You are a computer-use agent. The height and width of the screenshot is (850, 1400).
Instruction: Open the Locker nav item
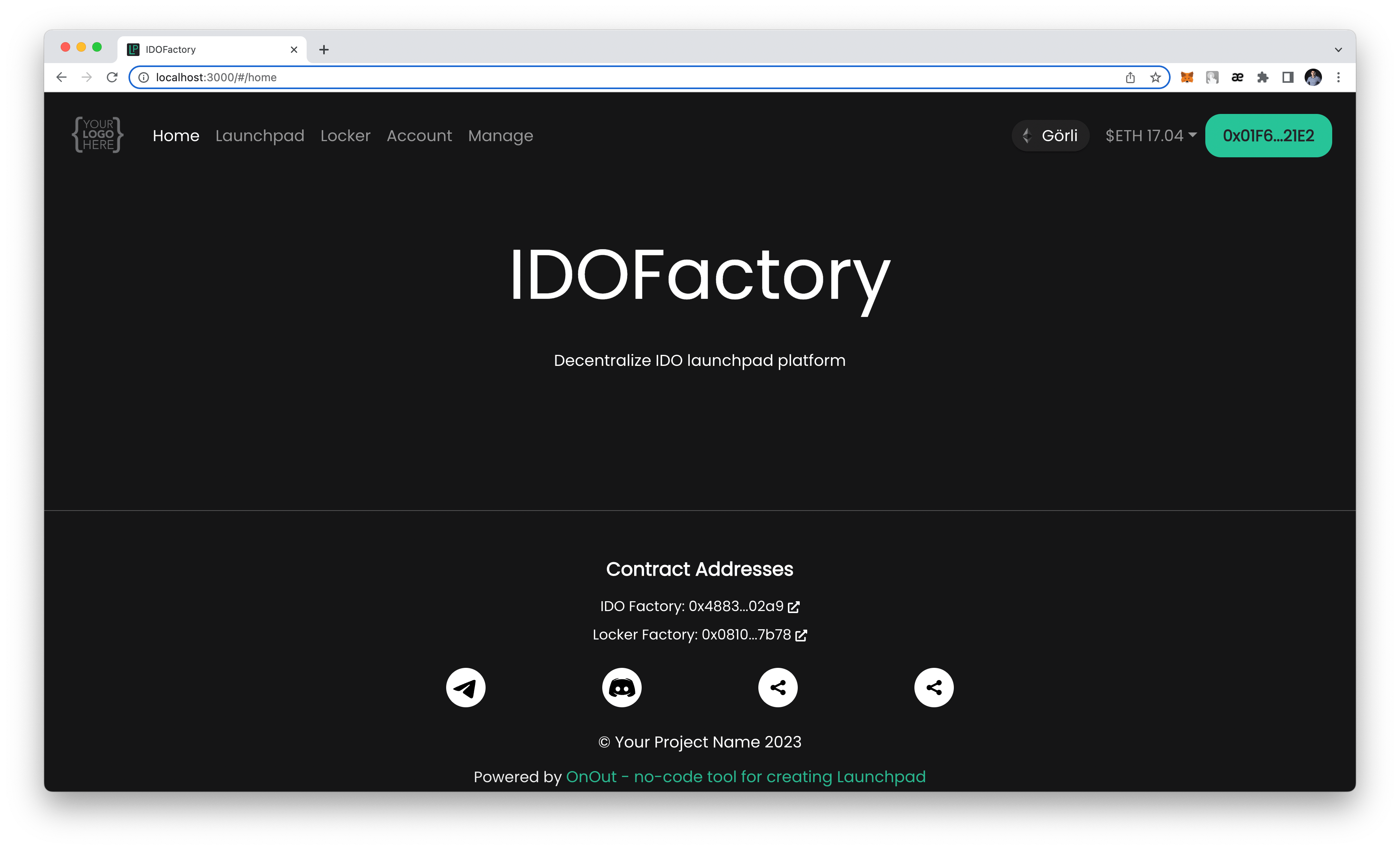(345, 136)
